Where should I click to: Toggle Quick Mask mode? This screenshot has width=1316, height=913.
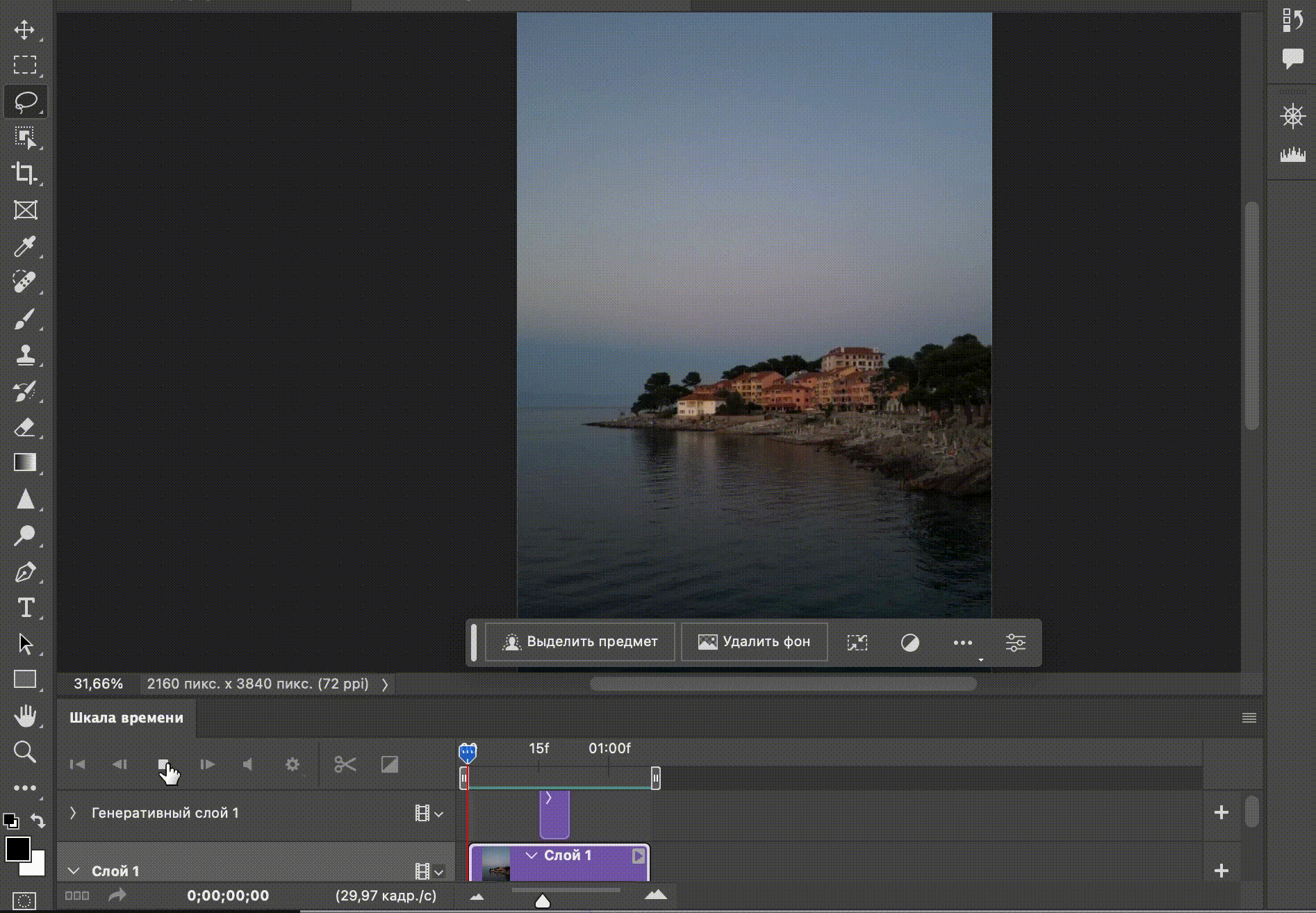click(24, 900)
